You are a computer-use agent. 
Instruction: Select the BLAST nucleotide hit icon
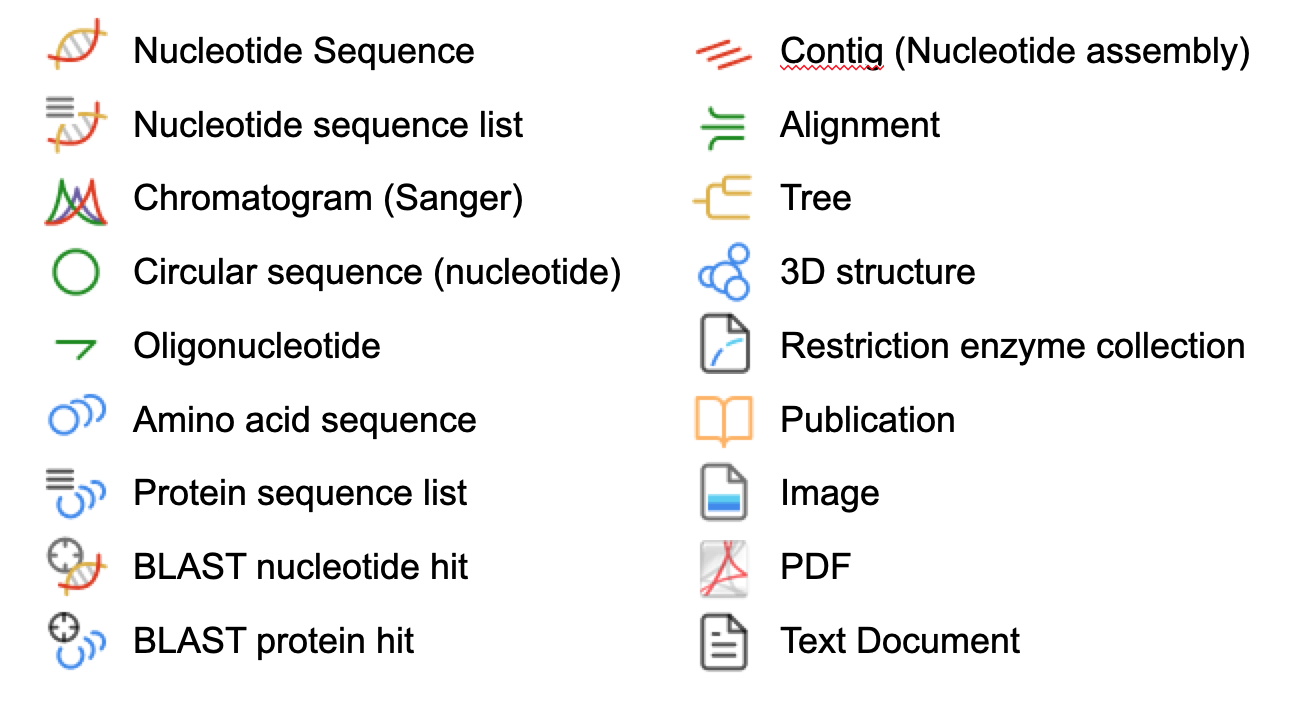pyautogui.click(x=76, y=567)
